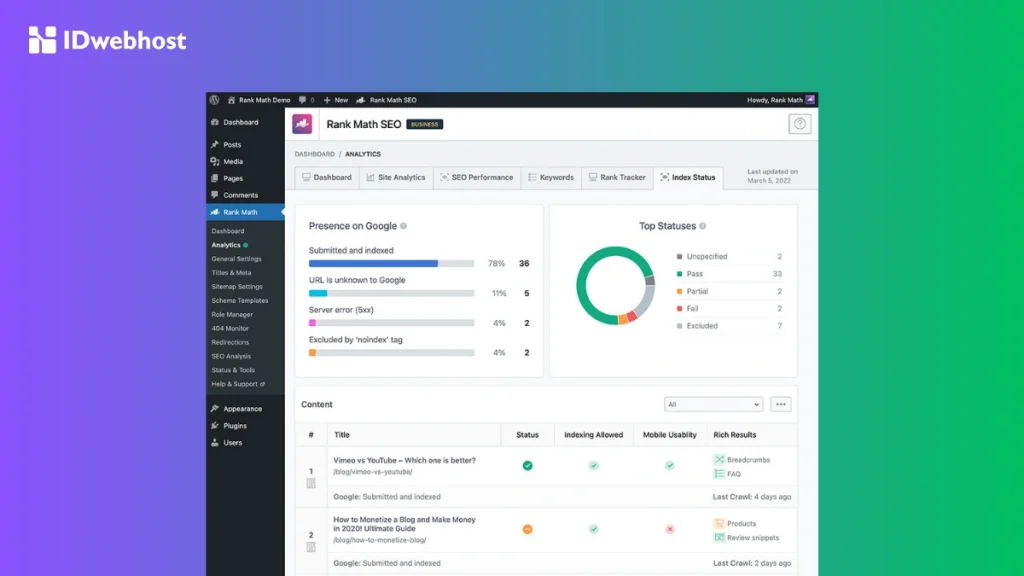The width and height of the screenshot is (1024, 576).
Task: Switch to the Keywords tab
Action: pyautogui.click(x=551, y=178)
